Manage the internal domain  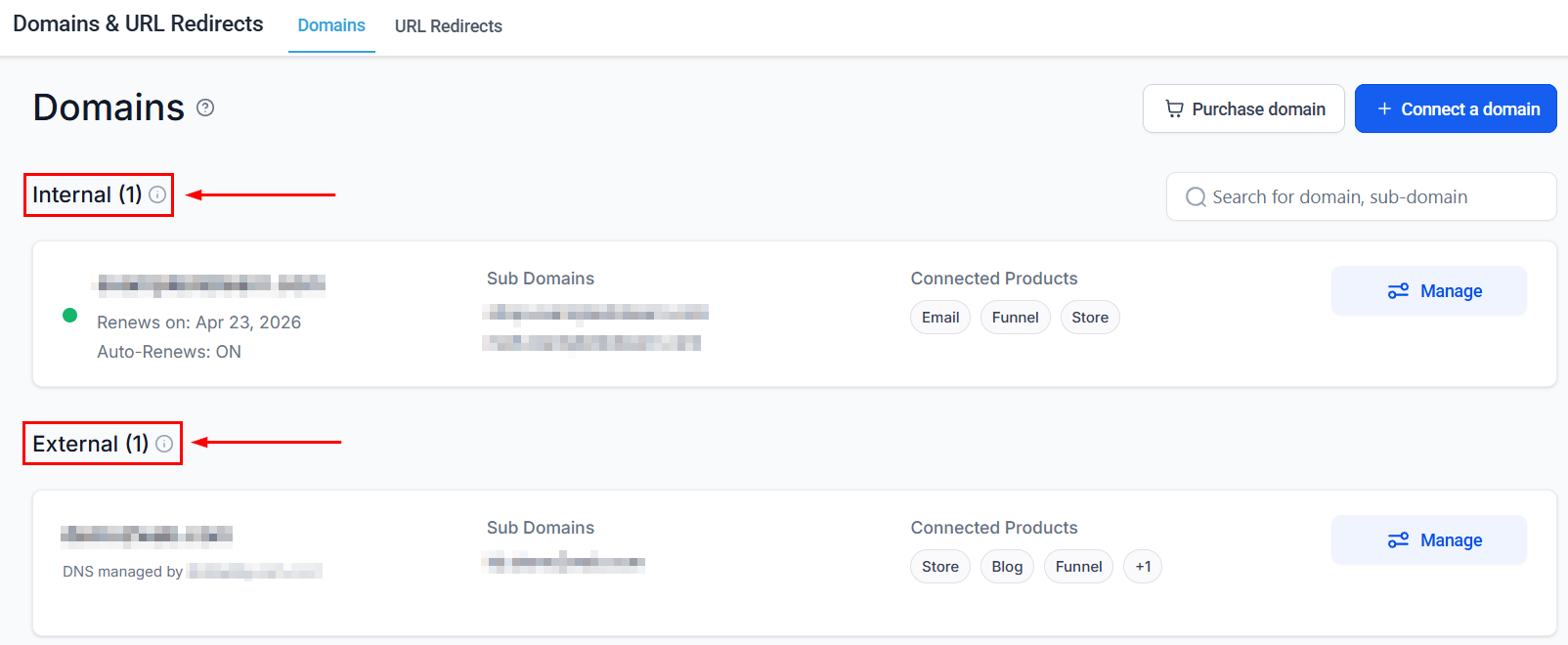[1429, 291]
